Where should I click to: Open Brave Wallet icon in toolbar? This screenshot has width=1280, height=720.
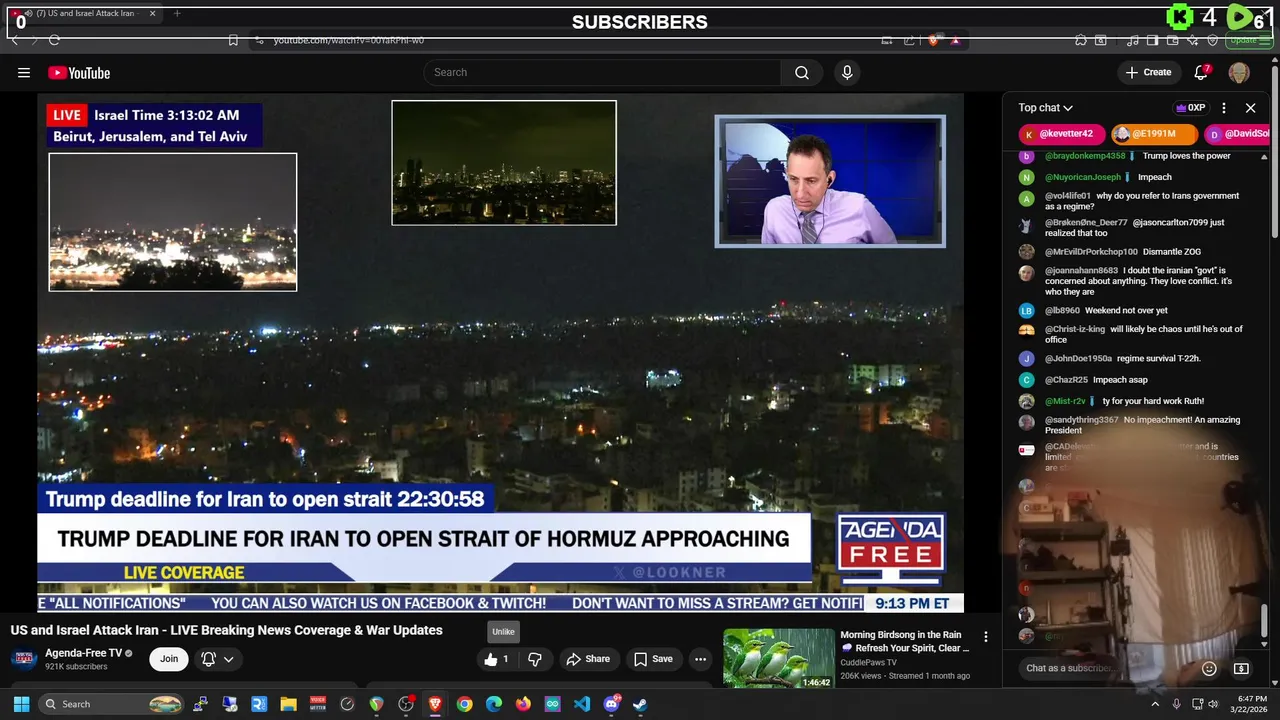(1173, 40)
